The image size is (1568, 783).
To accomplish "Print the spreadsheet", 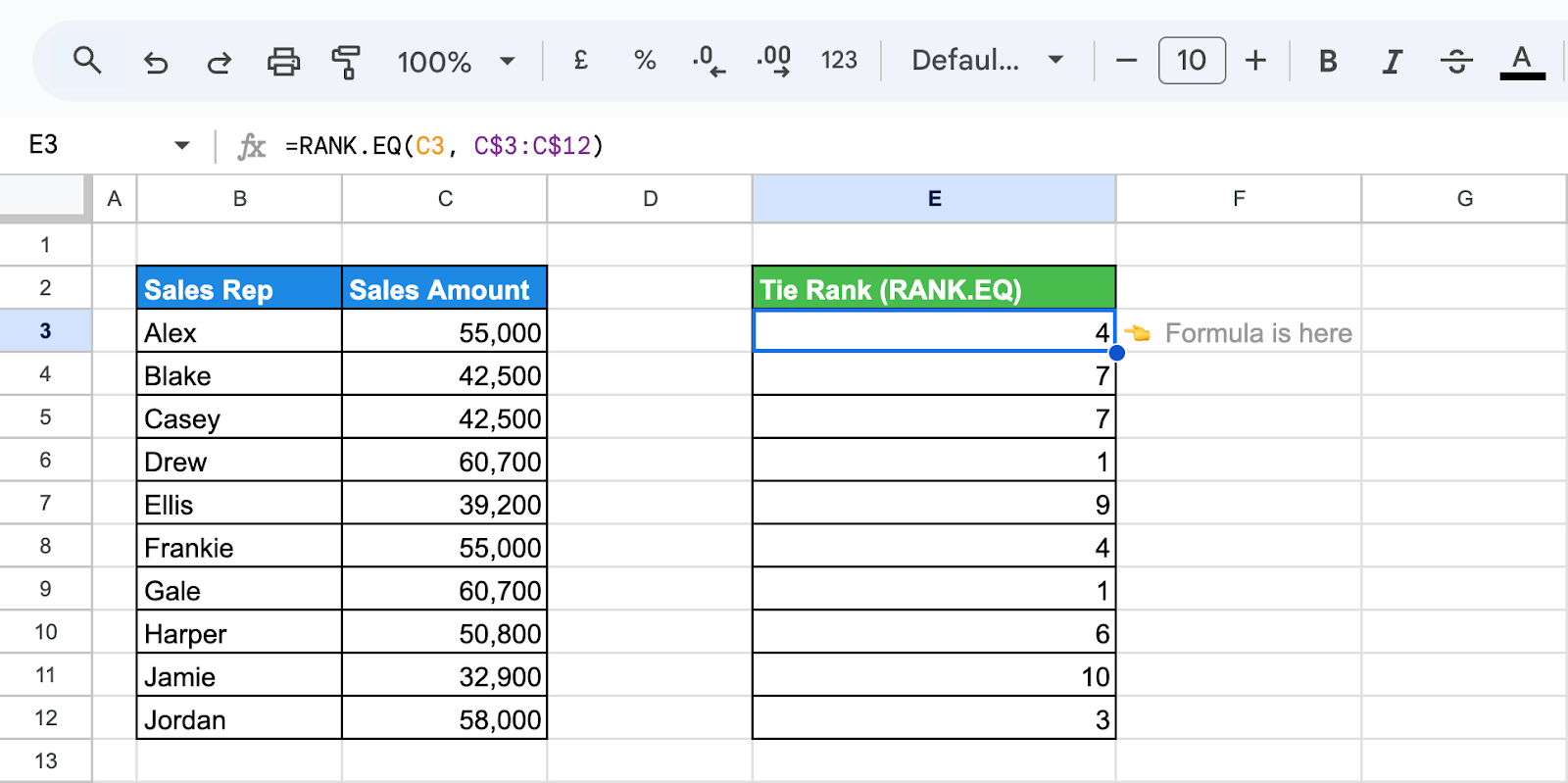I will pyautogui.click(x=283, y=62).
